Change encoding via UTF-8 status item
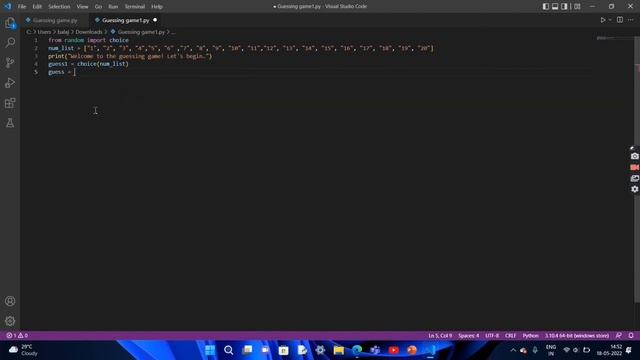 (492, 336)
